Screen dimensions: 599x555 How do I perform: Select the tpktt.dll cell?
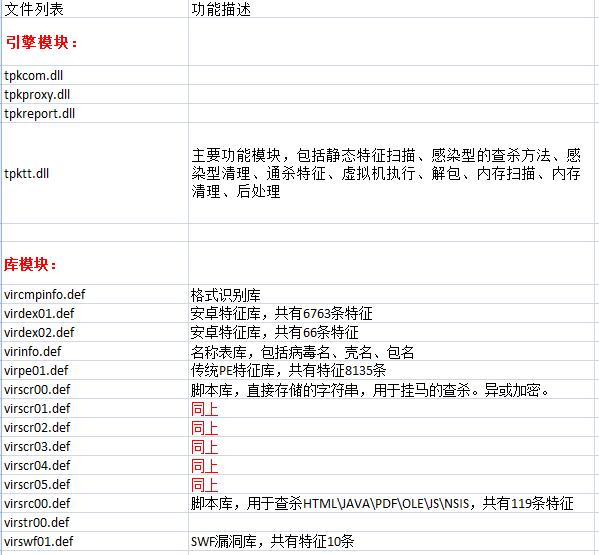click(x=95, y=173)
